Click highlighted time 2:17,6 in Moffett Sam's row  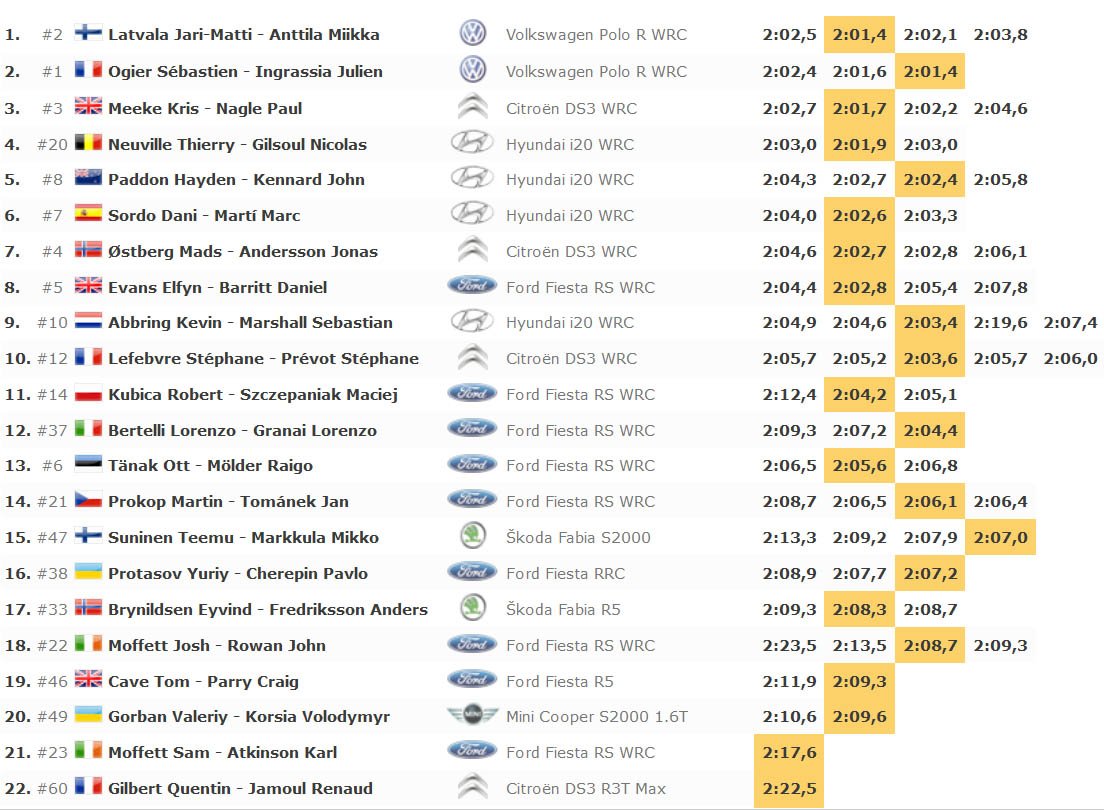pyautogui.click(x=789, y=752)
